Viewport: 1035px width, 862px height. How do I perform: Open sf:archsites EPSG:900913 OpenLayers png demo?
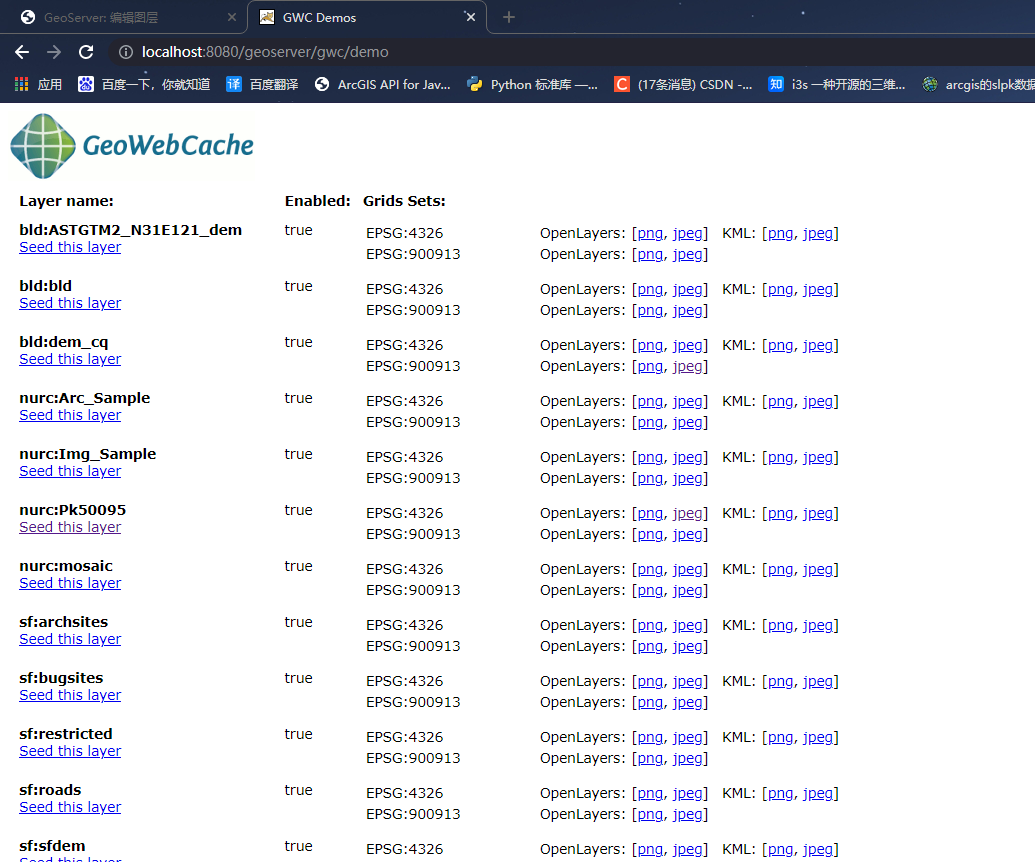click(650, 647)
